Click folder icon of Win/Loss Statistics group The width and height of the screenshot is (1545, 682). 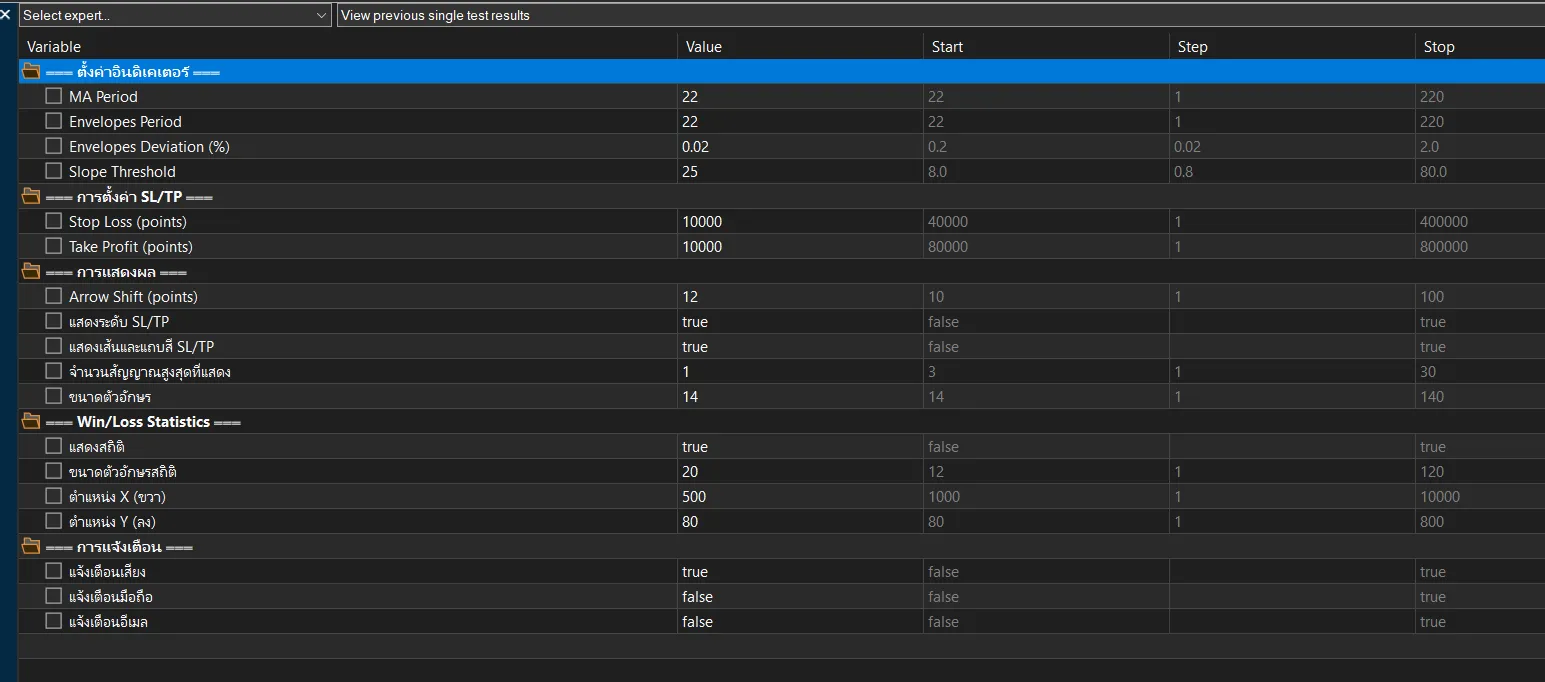pos(31,421)
